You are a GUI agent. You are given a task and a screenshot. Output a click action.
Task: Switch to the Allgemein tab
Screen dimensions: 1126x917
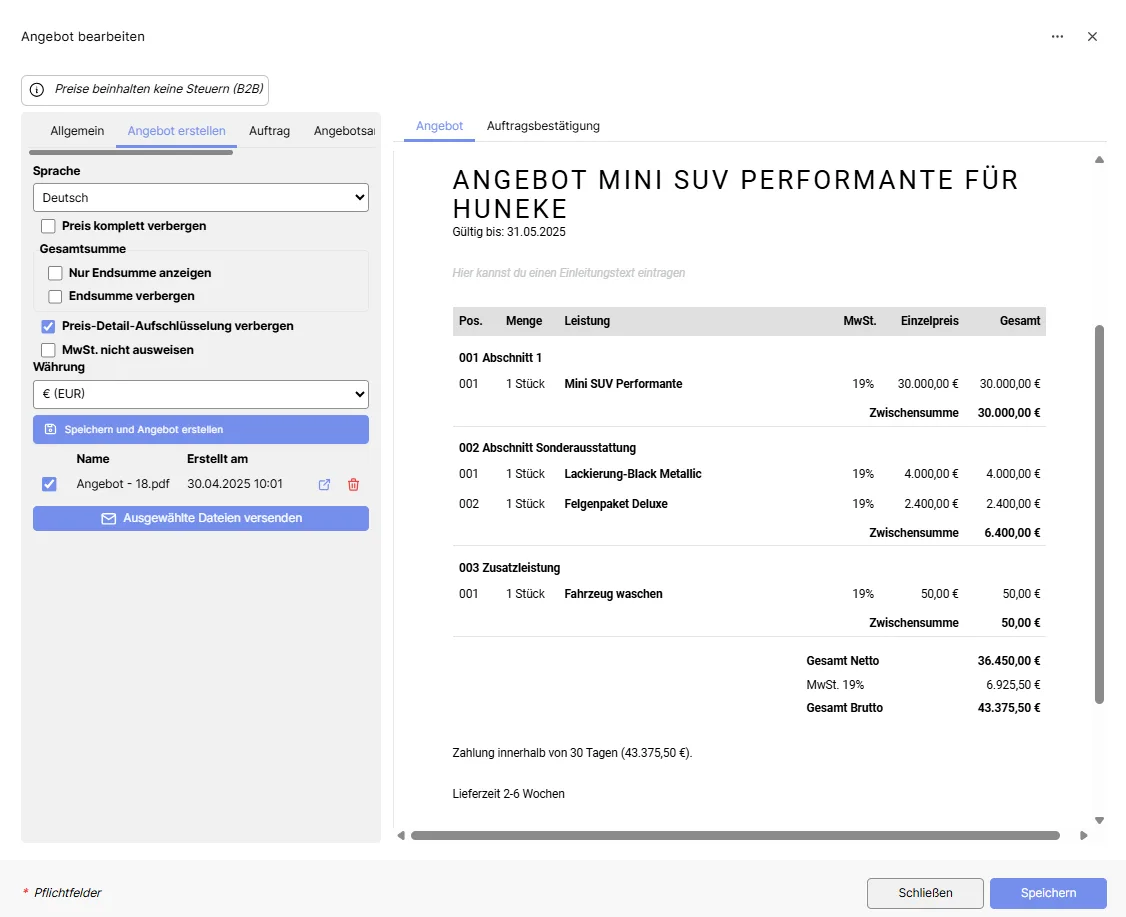tap(77, 131)
